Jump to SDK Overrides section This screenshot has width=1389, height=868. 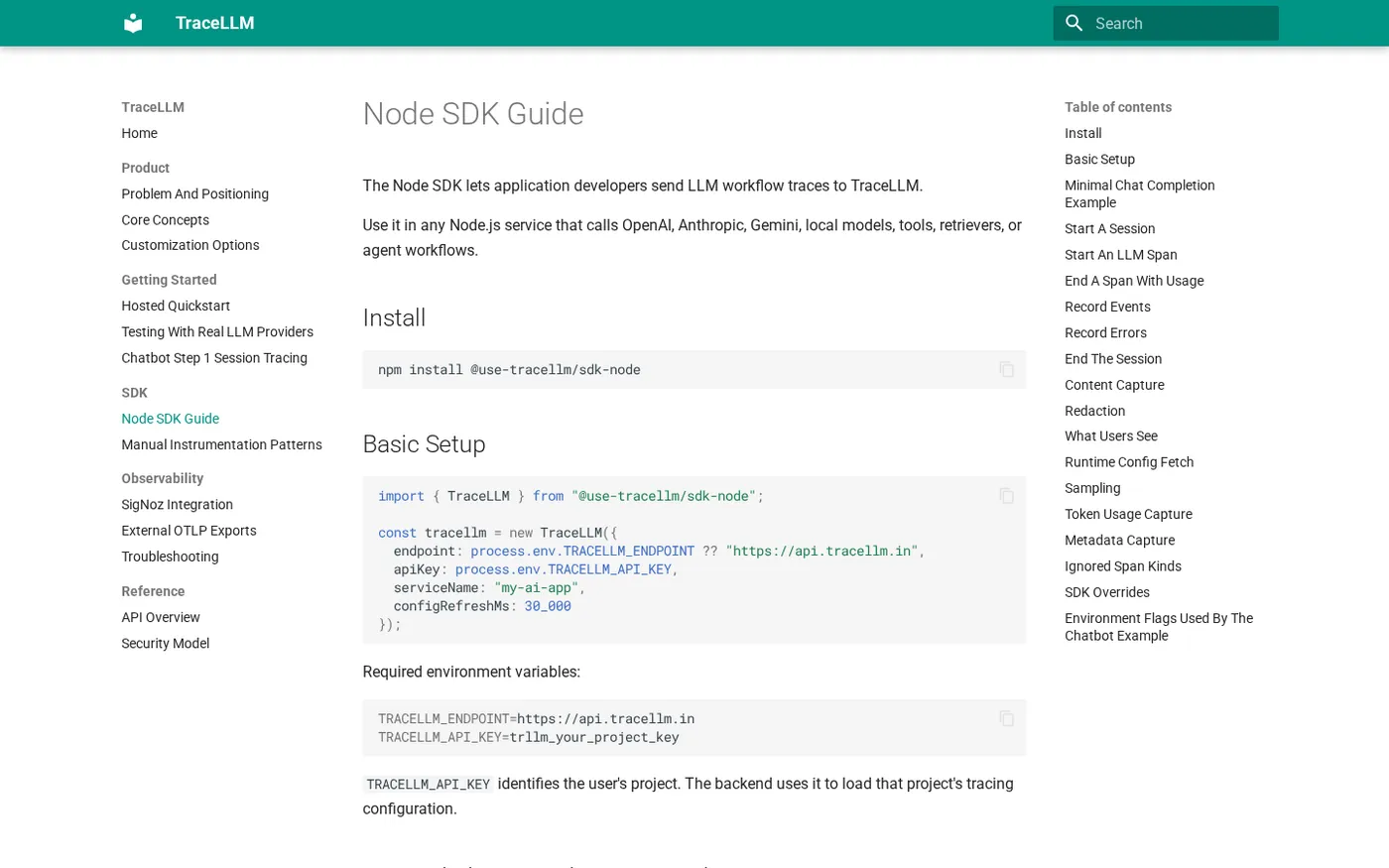click(x=1106, y=592)
